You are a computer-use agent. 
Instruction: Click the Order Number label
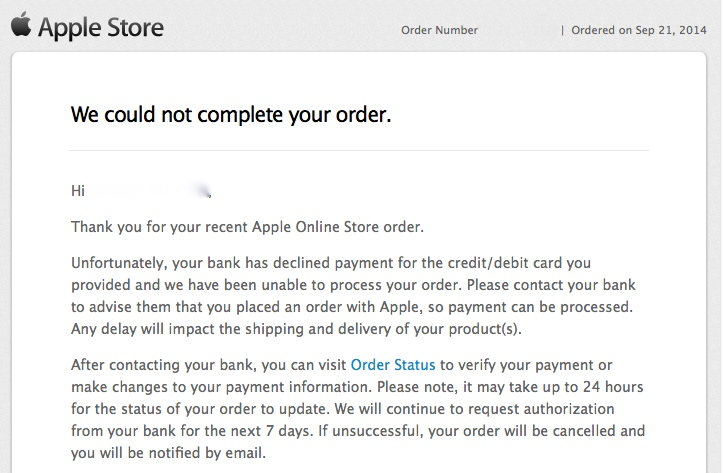coord(439,30)
